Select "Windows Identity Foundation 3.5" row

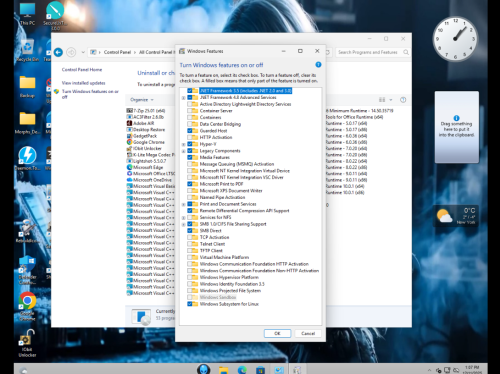tap(232, 284)
